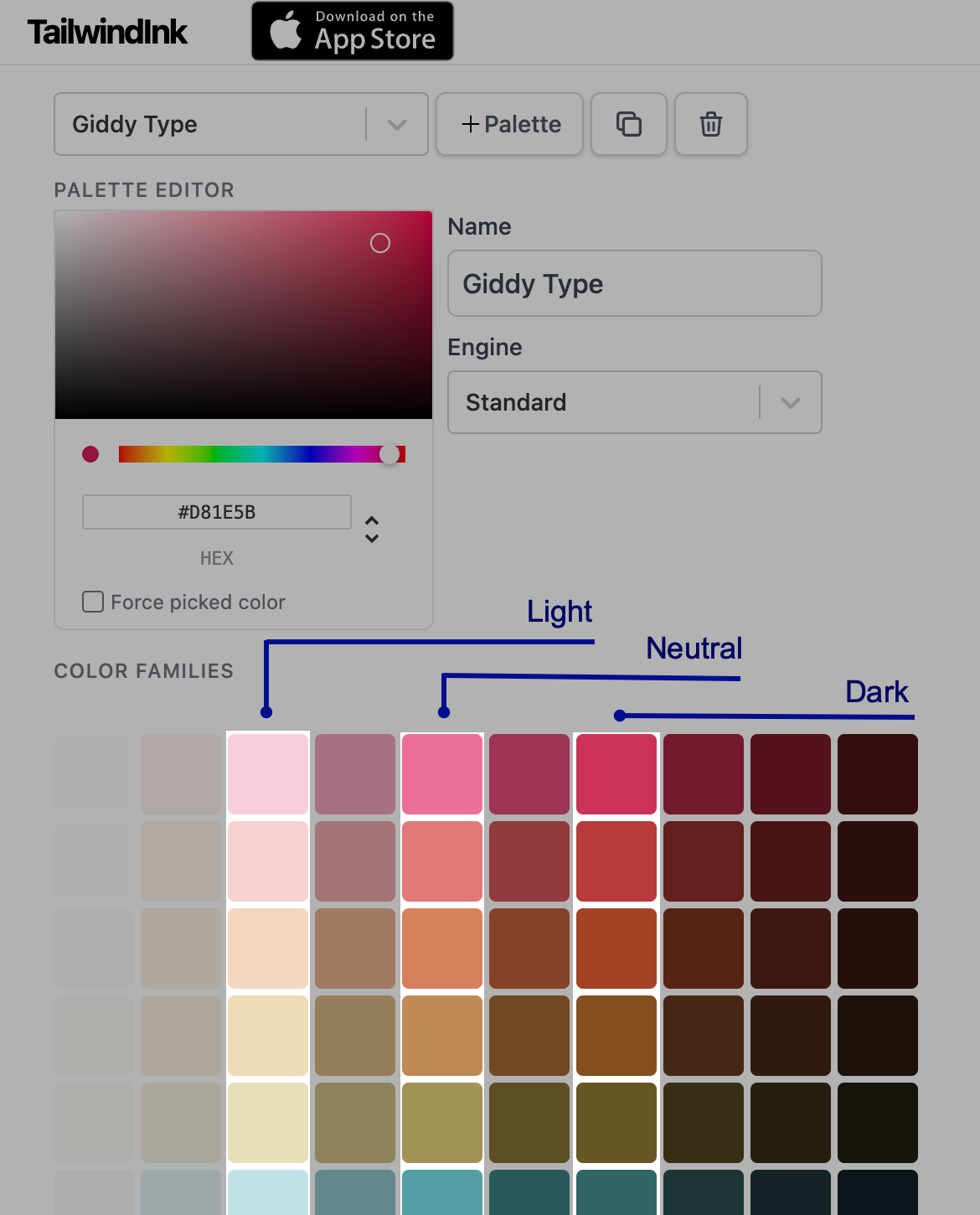Toggle the color format switcher arrows
980x1215 pixels.
372,529
